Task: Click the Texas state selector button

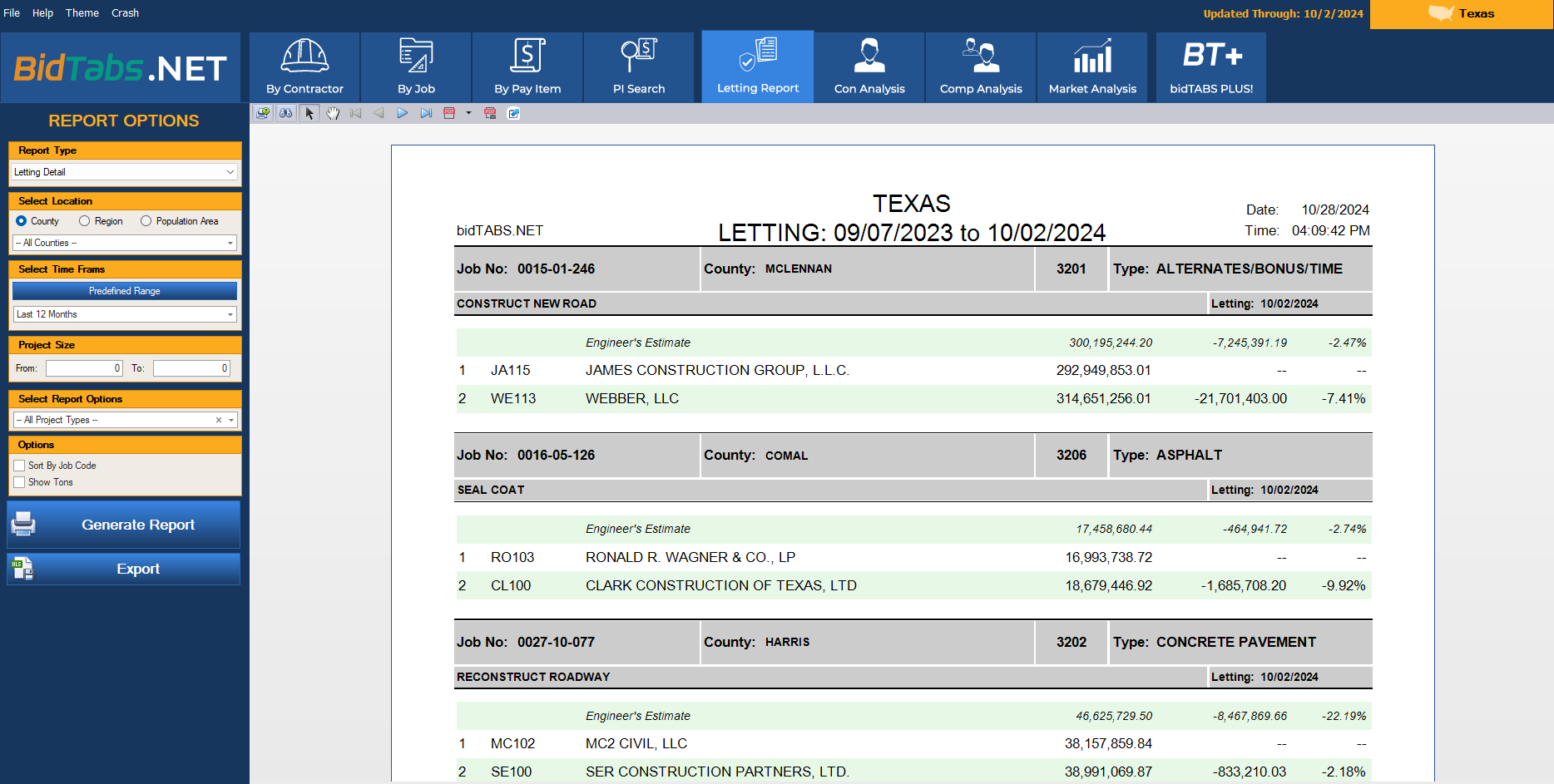Action: pyautogui.click(x=1462, y=14)
